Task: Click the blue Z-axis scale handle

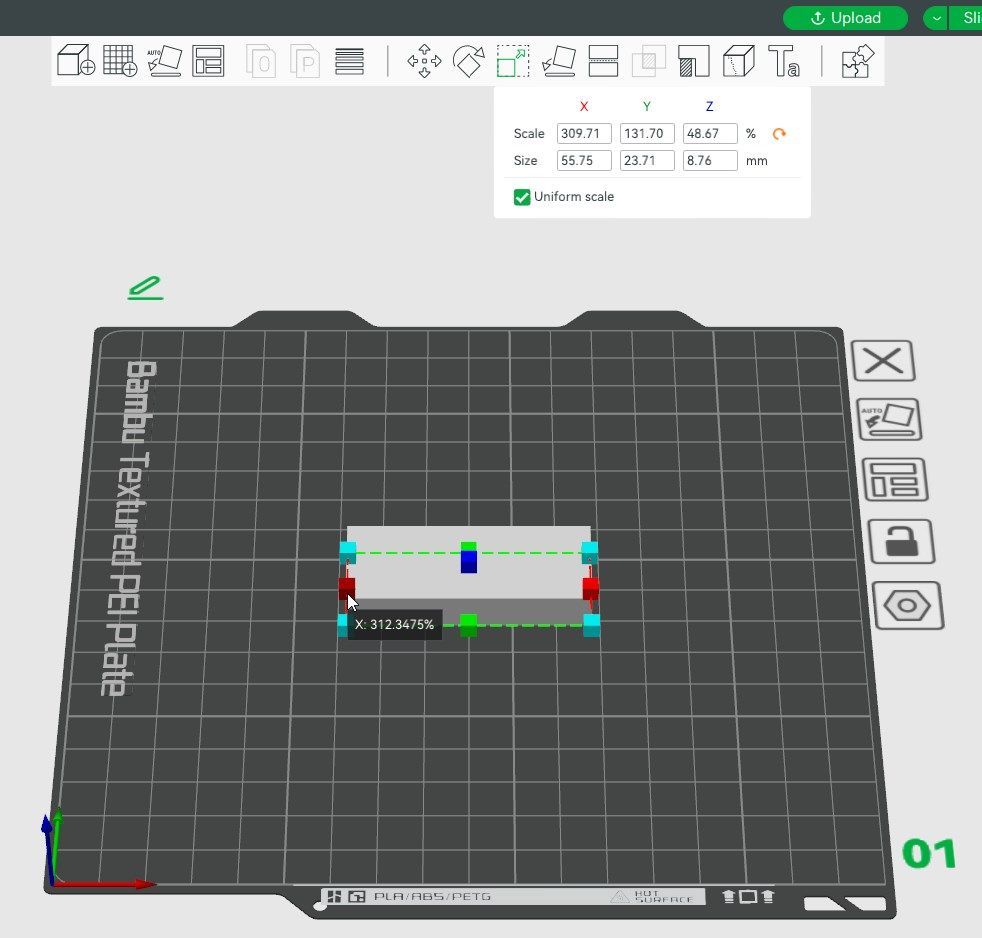Action: [468, 562]
